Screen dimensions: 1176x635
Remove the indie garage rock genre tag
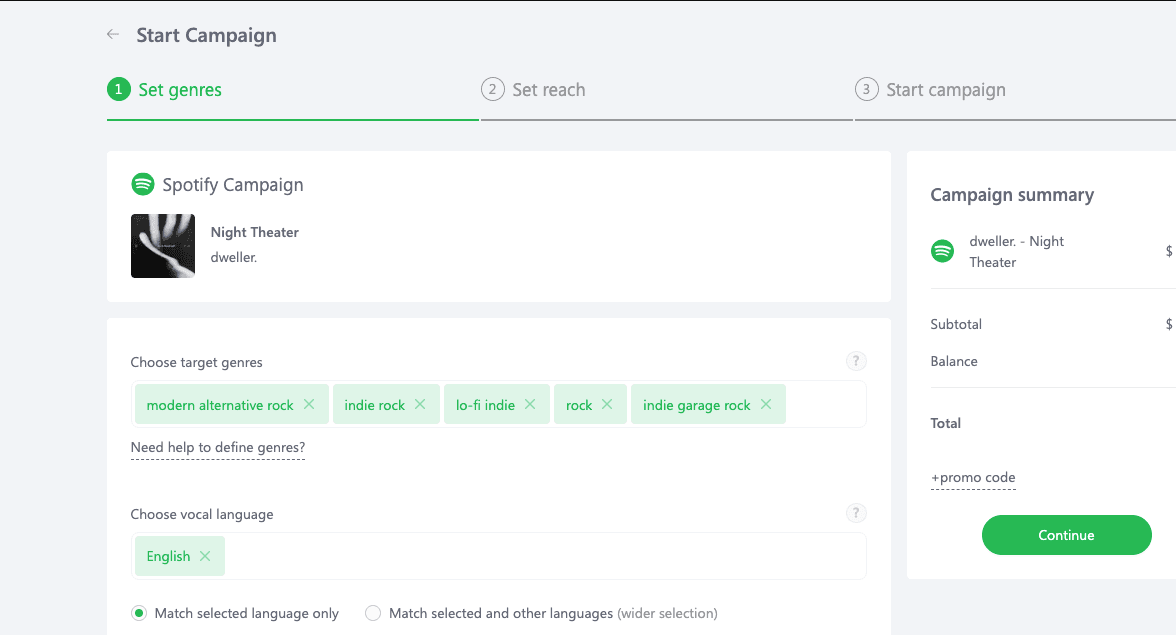coord(766,404)
